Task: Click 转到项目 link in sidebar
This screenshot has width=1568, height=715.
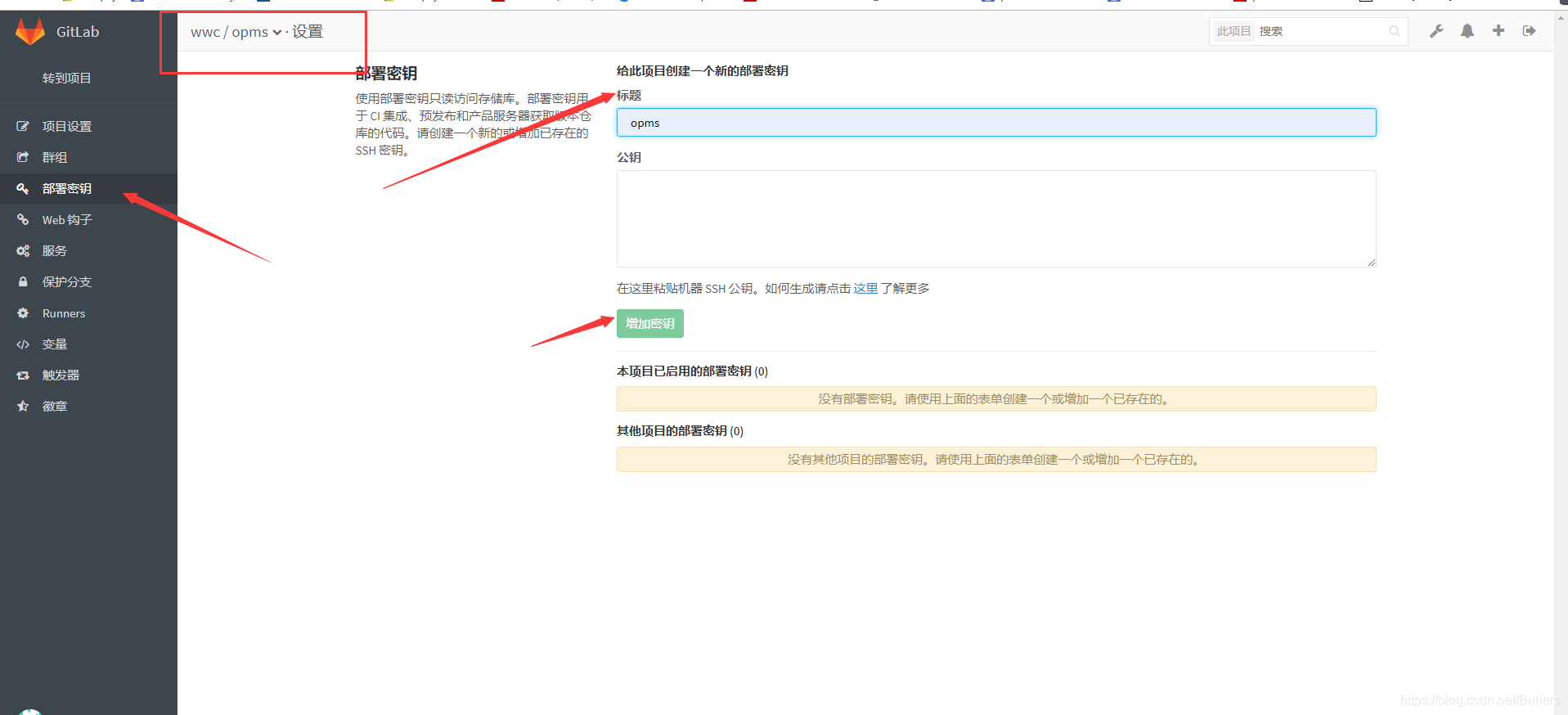Action: [67, 78]
